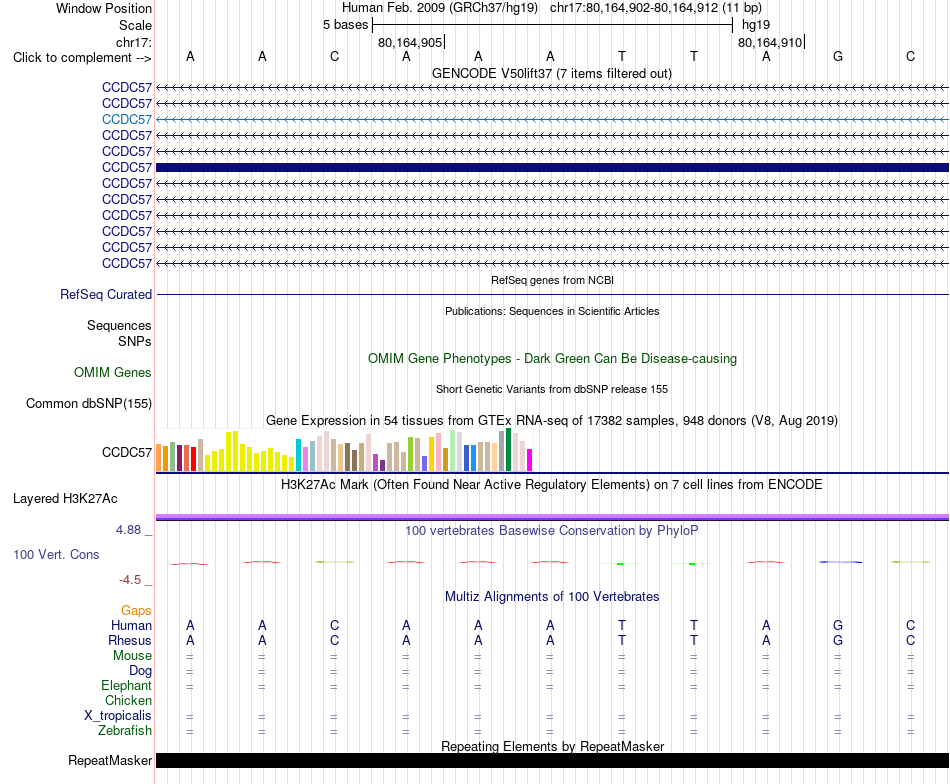Click the tall dark-green bar in the GTEx chart

click(508, 450)
